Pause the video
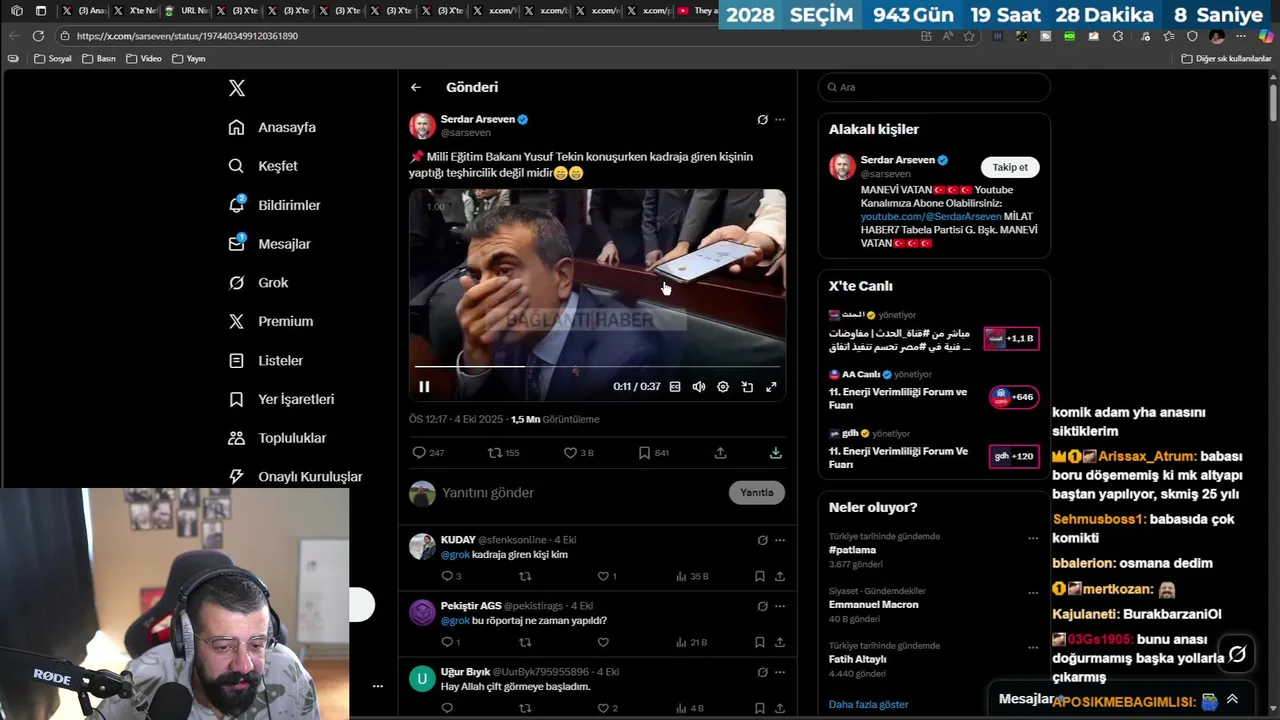Image resolution: width=1280 pixels, height=720 pixels. coord(424,387)
